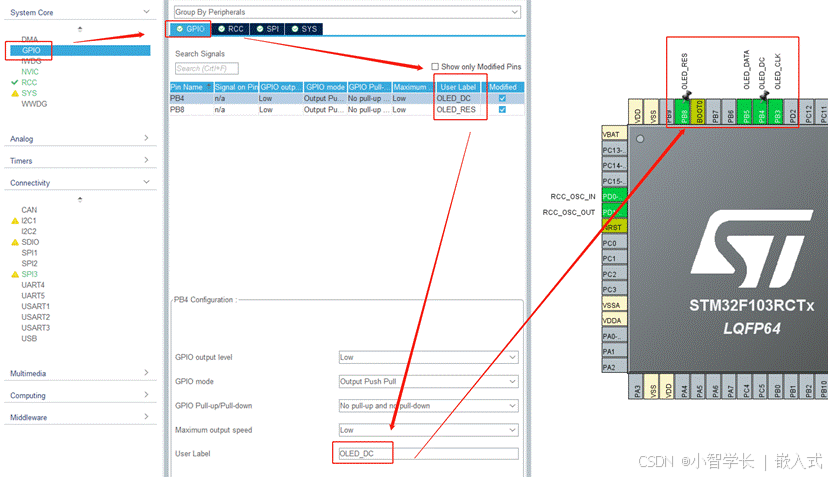Select SPI3 under Connectivity
Image resolution: width=828 pixels, height=477 pixels.
pyautogui.click(x=30, y=274)
